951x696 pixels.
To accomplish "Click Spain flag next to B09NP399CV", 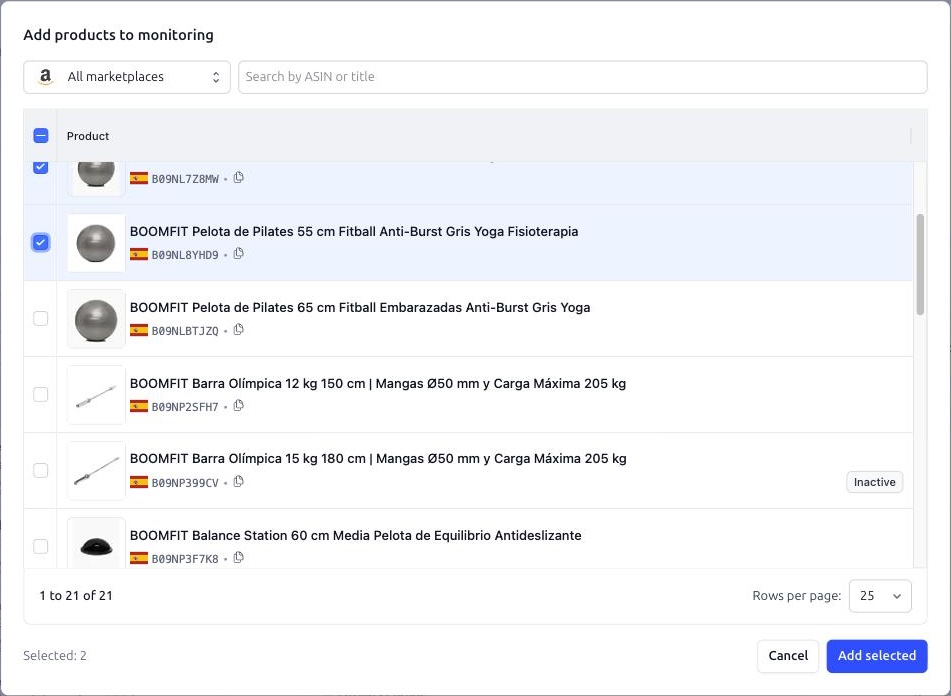I will (139, 483).
